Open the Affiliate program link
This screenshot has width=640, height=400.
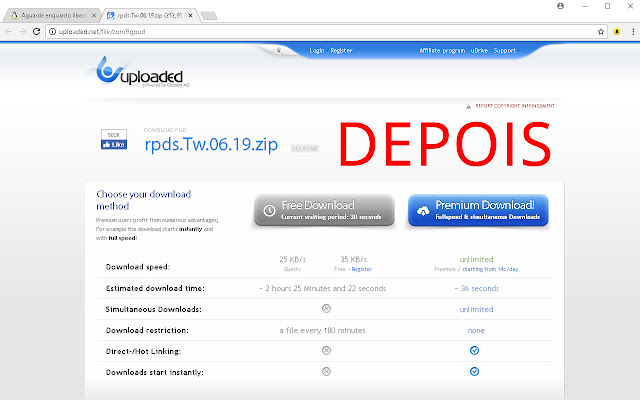coord(442,51)
